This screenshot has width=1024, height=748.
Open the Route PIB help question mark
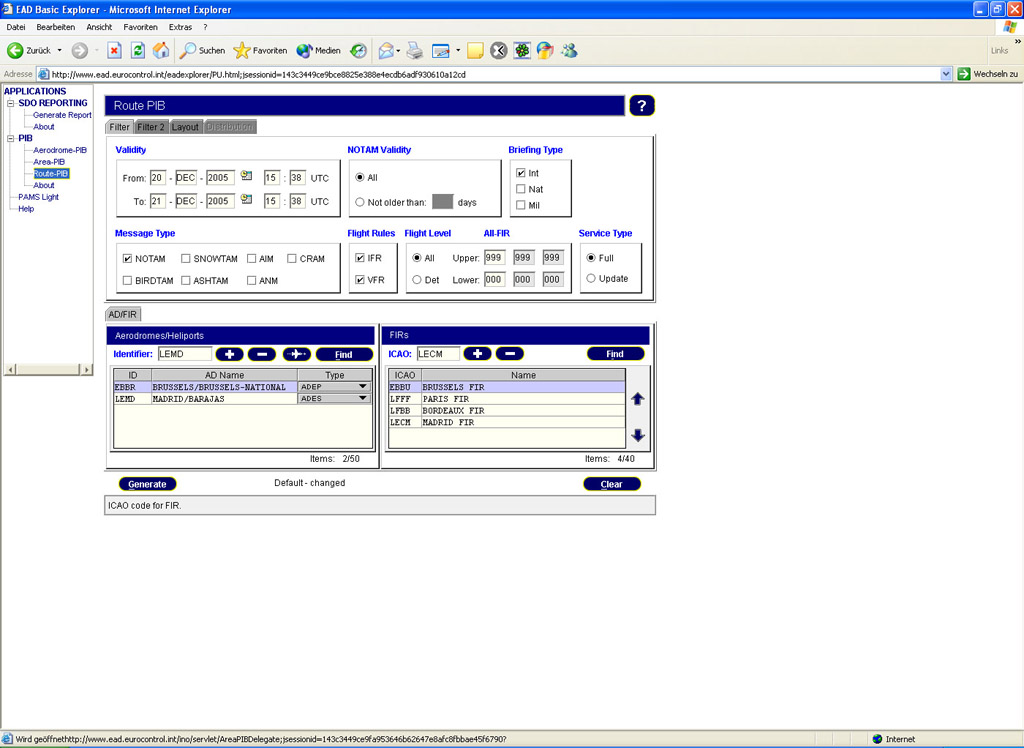[641, 105]
